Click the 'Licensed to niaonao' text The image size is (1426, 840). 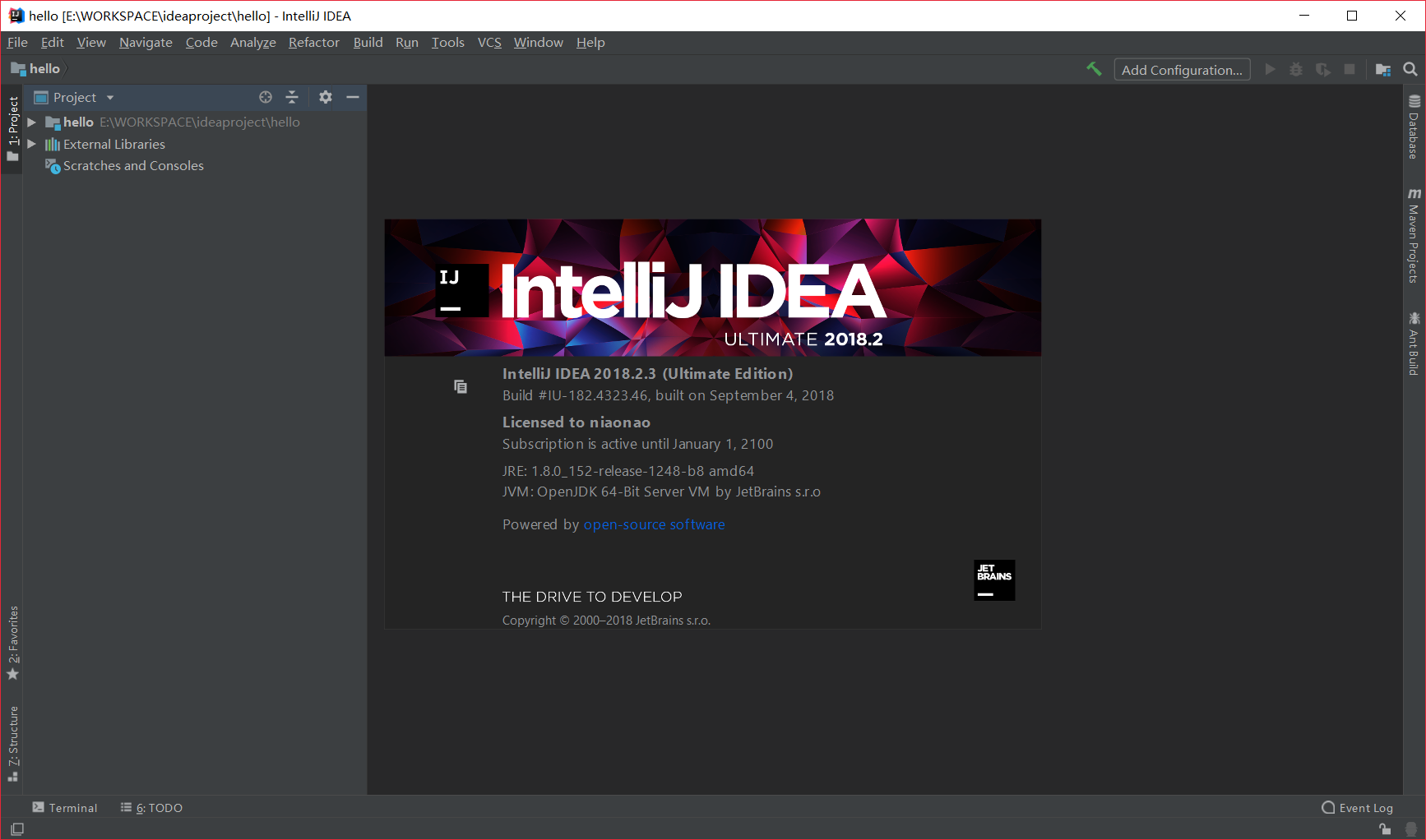pyautogui.click(x=576, y=422)
